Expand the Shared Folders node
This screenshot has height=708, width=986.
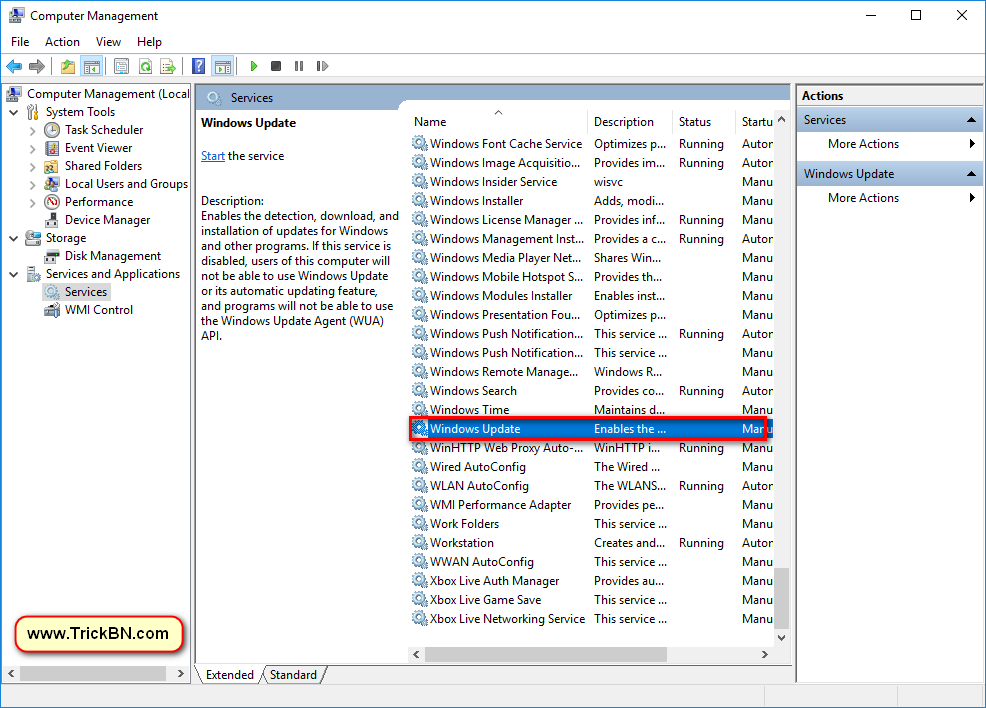pos(33,167)
